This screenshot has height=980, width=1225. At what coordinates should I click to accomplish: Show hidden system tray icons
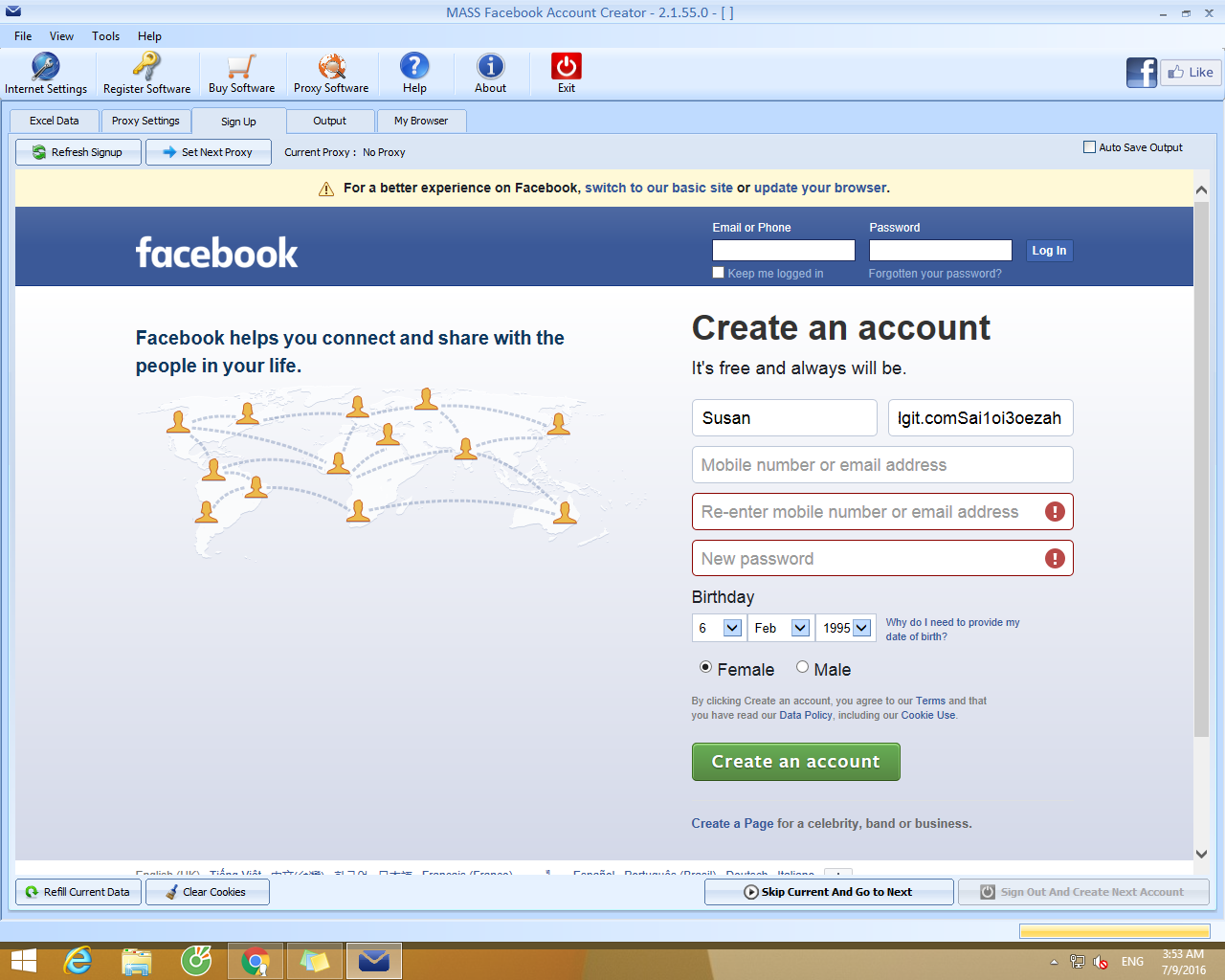click(x=1054, y=962)
